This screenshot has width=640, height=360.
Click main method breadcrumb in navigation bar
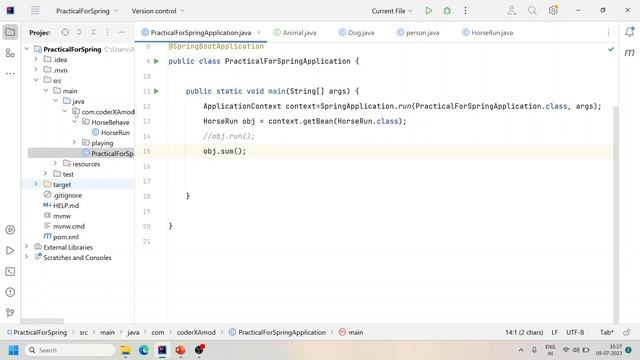(x=351, y=333)
